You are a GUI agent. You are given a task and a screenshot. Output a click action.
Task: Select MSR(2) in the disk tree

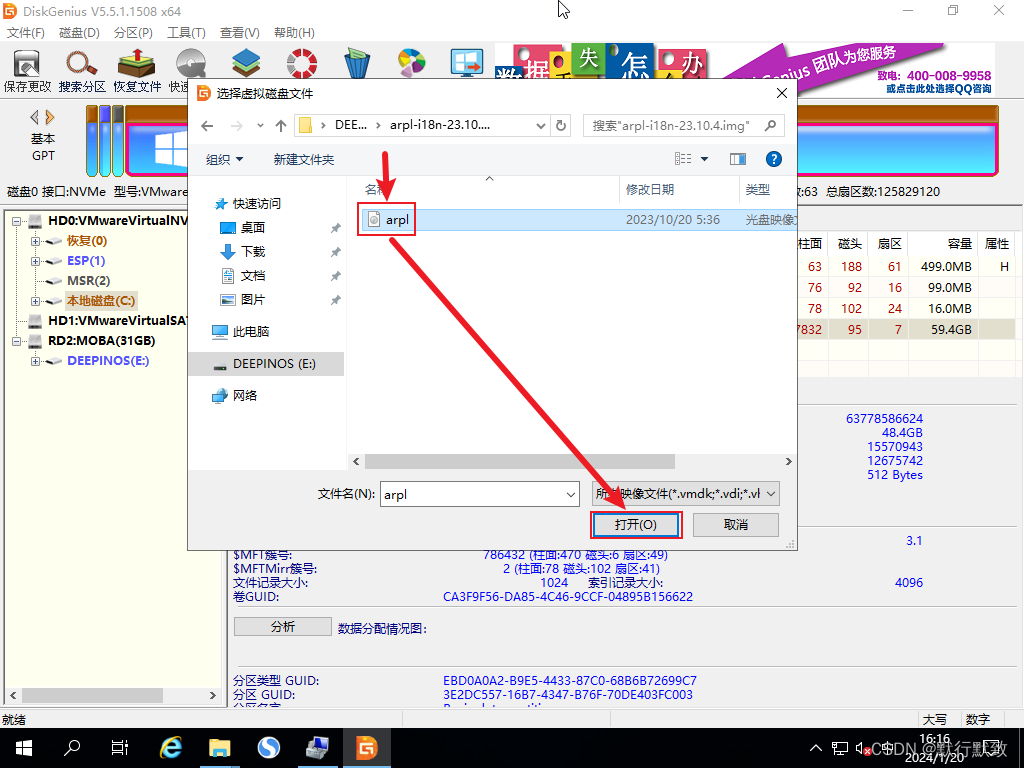click(88, 281)
